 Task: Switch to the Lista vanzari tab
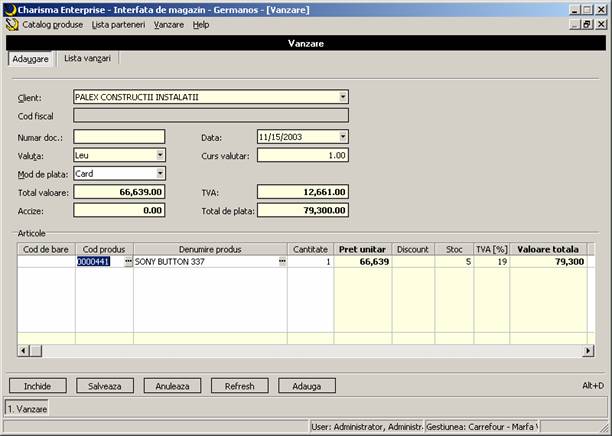point(87,59)
